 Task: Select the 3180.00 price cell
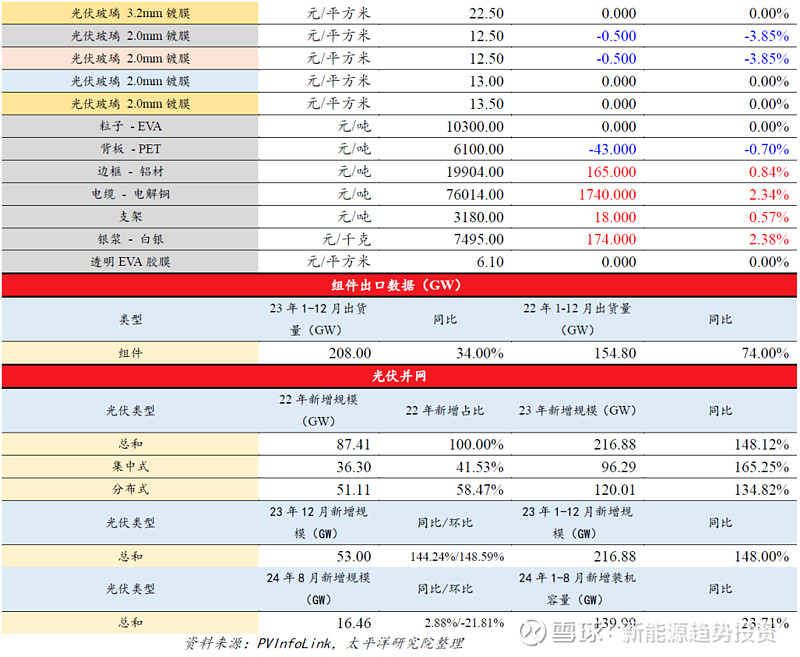479,217
